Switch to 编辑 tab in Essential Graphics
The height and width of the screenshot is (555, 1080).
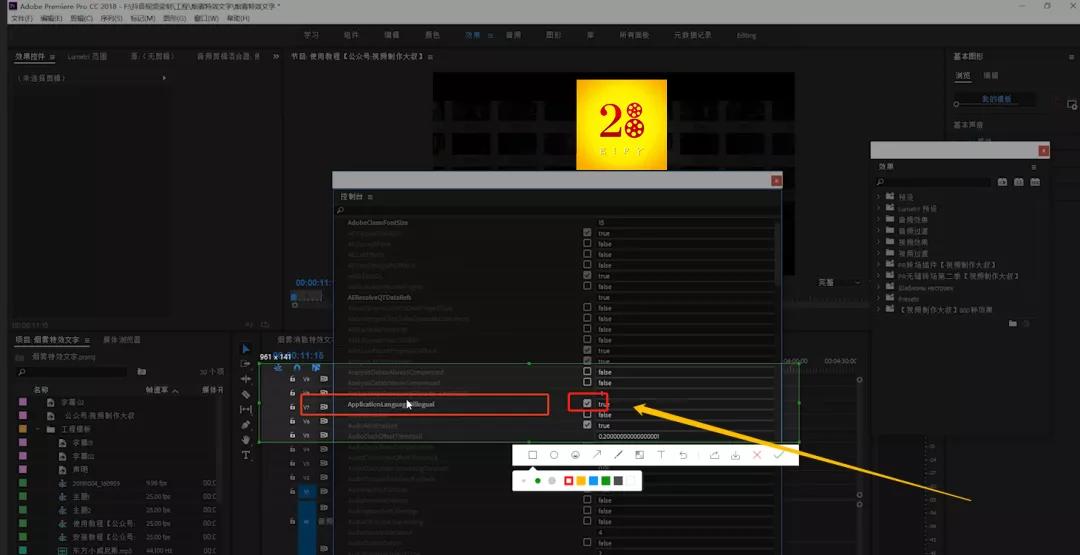coord(990,75)
